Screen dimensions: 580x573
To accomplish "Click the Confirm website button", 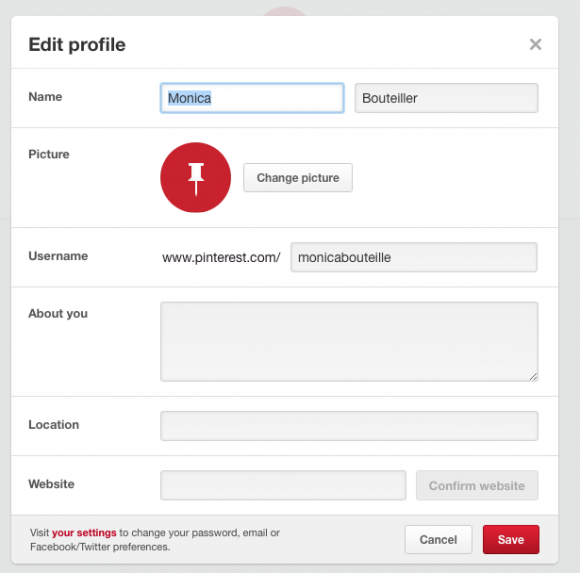I will [477, 485].
